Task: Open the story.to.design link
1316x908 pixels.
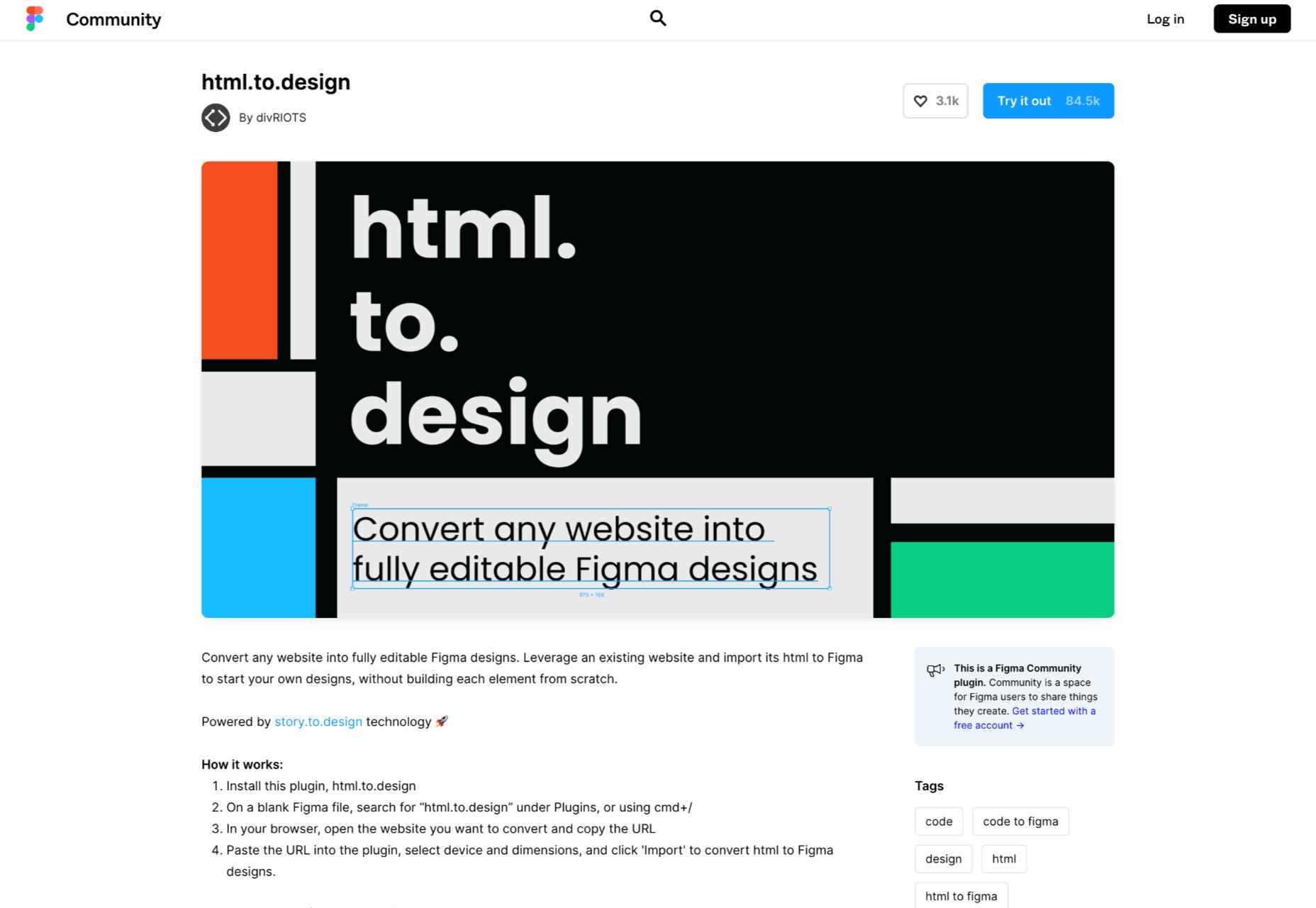Action: [318, 721]
